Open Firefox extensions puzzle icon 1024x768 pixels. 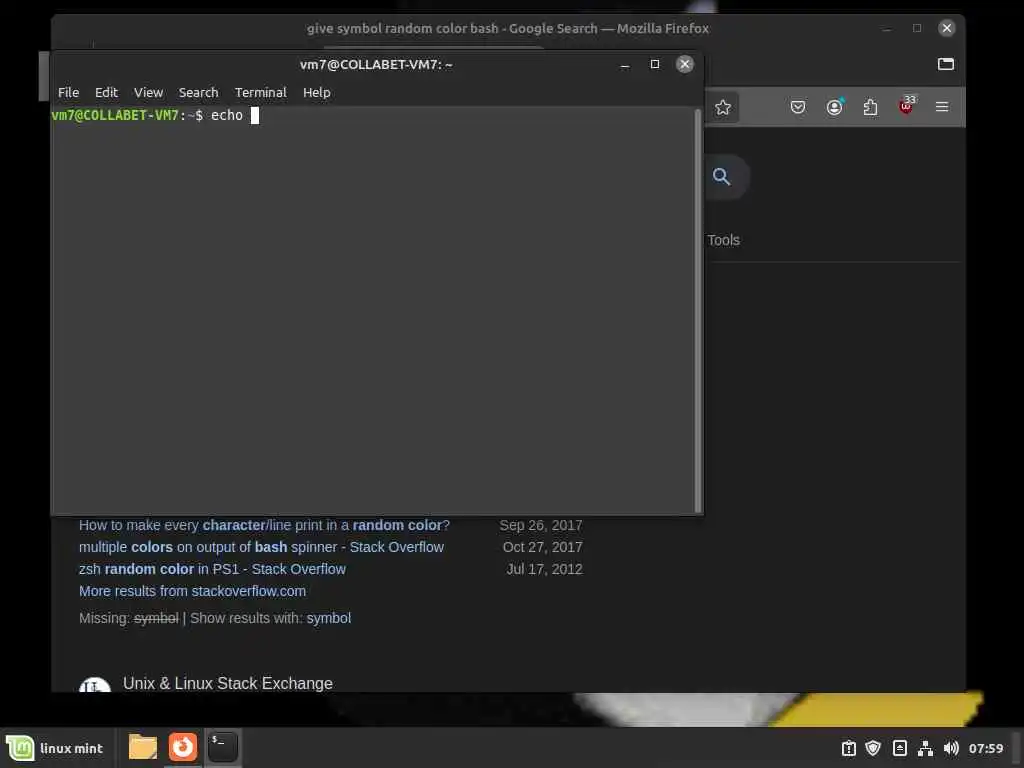pos(870,107)
